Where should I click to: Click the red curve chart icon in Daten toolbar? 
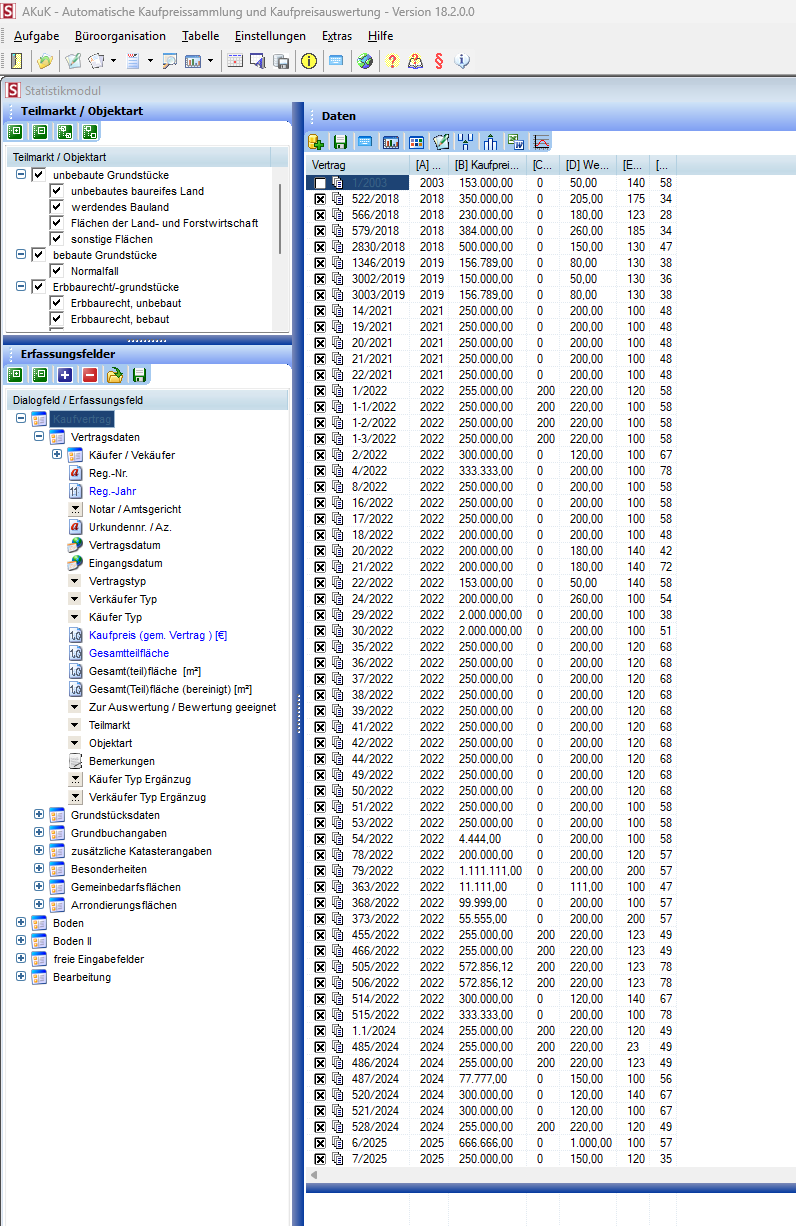(x=541, y=142)
